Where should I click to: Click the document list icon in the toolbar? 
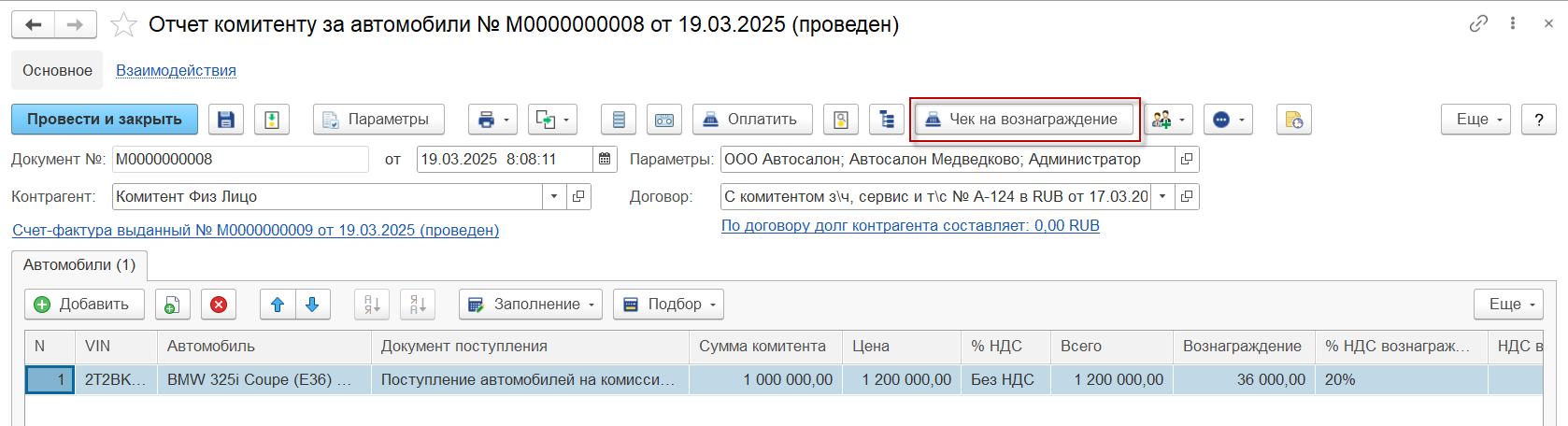pyautogui.click(x=619, y=120)
